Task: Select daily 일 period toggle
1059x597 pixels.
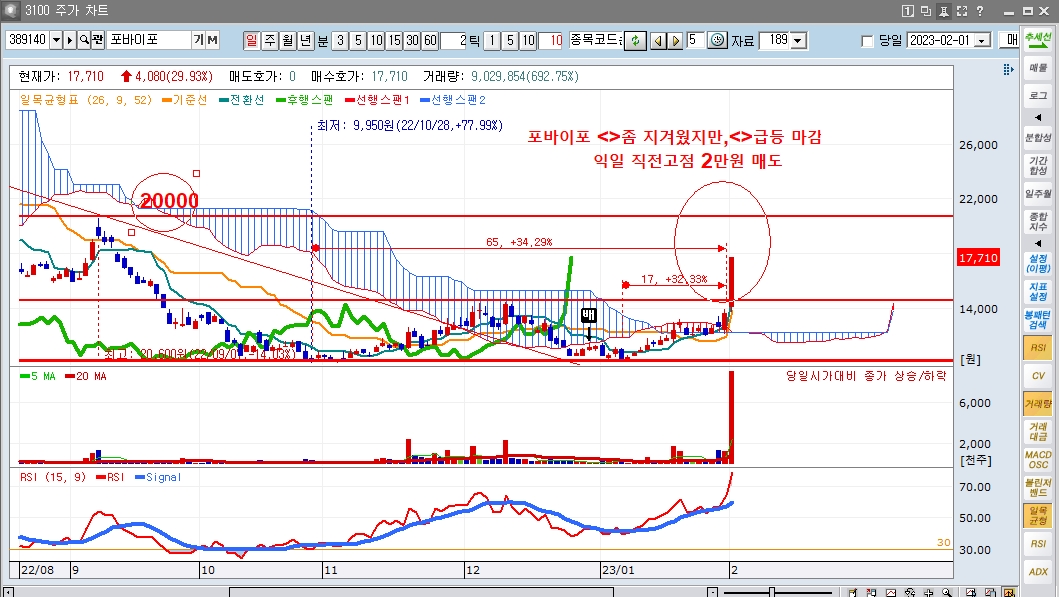Action: [x=251, y=41]
